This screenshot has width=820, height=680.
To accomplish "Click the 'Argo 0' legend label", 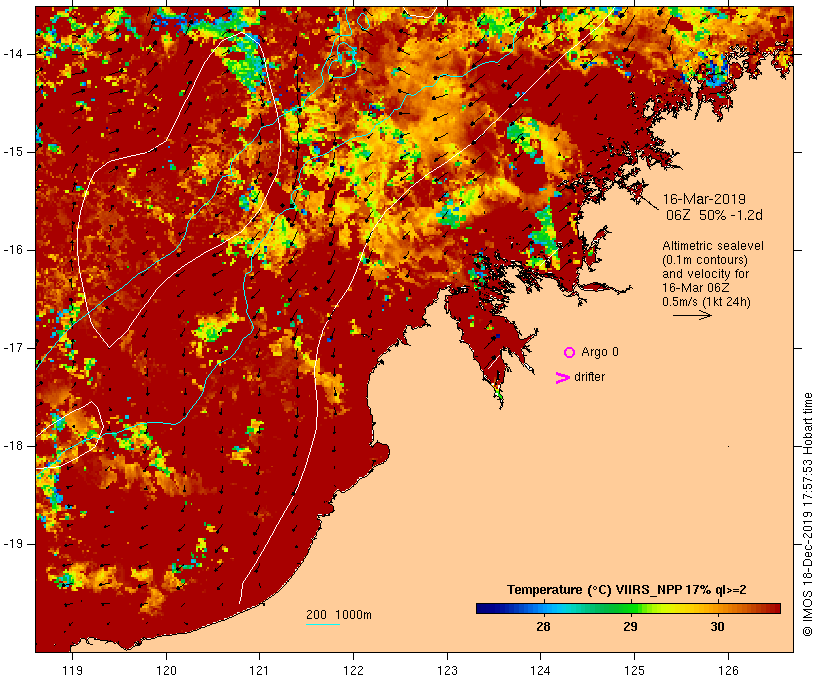I will tap(600, 352).
